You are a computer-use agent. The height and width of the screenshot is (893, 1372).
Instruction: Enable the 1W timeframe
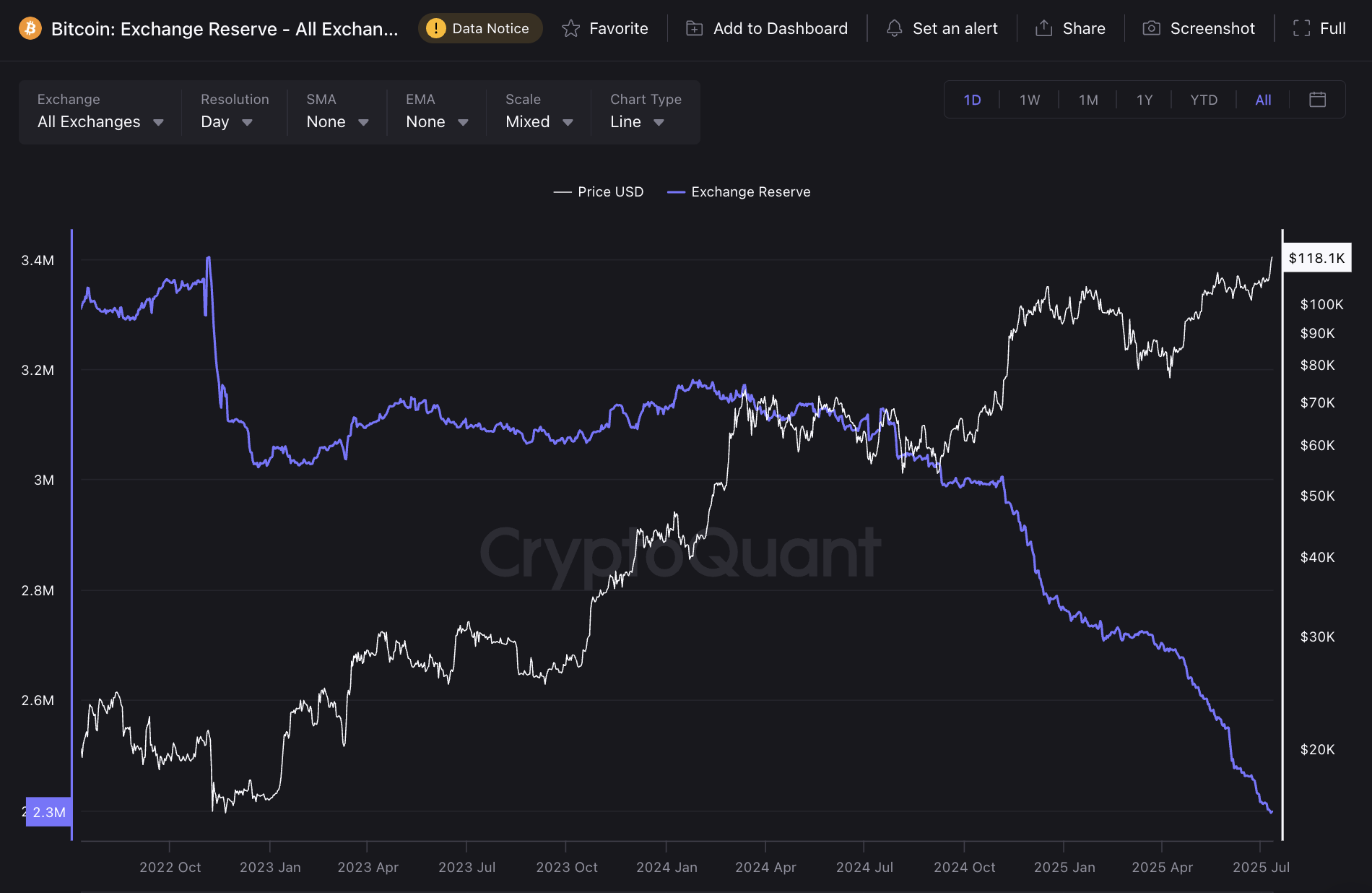[1029, 100]
